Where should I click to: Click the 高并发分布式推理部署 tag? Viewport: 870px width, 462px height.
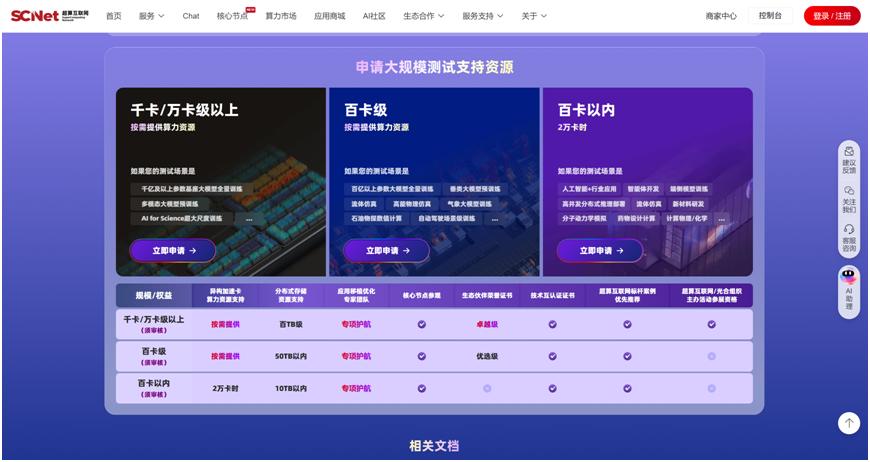(593, 204)
